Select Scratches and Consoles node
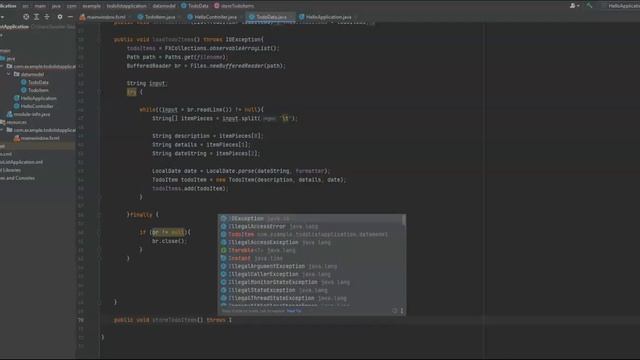This screenshot has height=360, width=640. pos(18,178)
